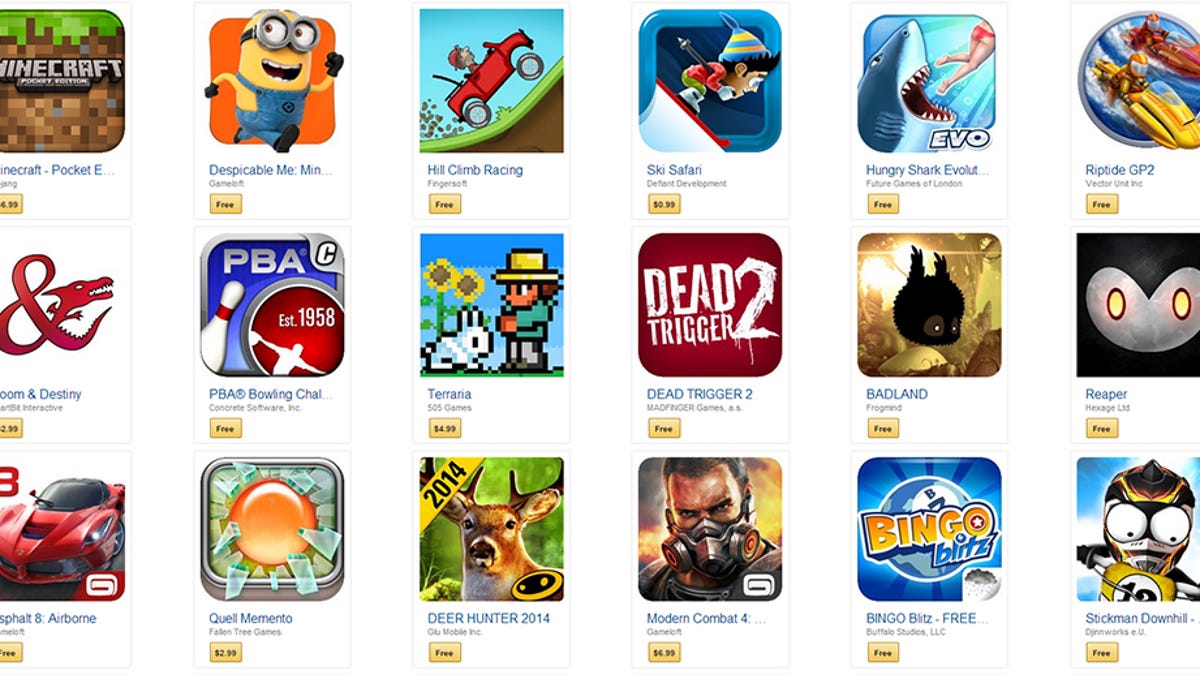Open the BINGO Blitz app icon
1200x675 pixels.
[x=929, y=529]
